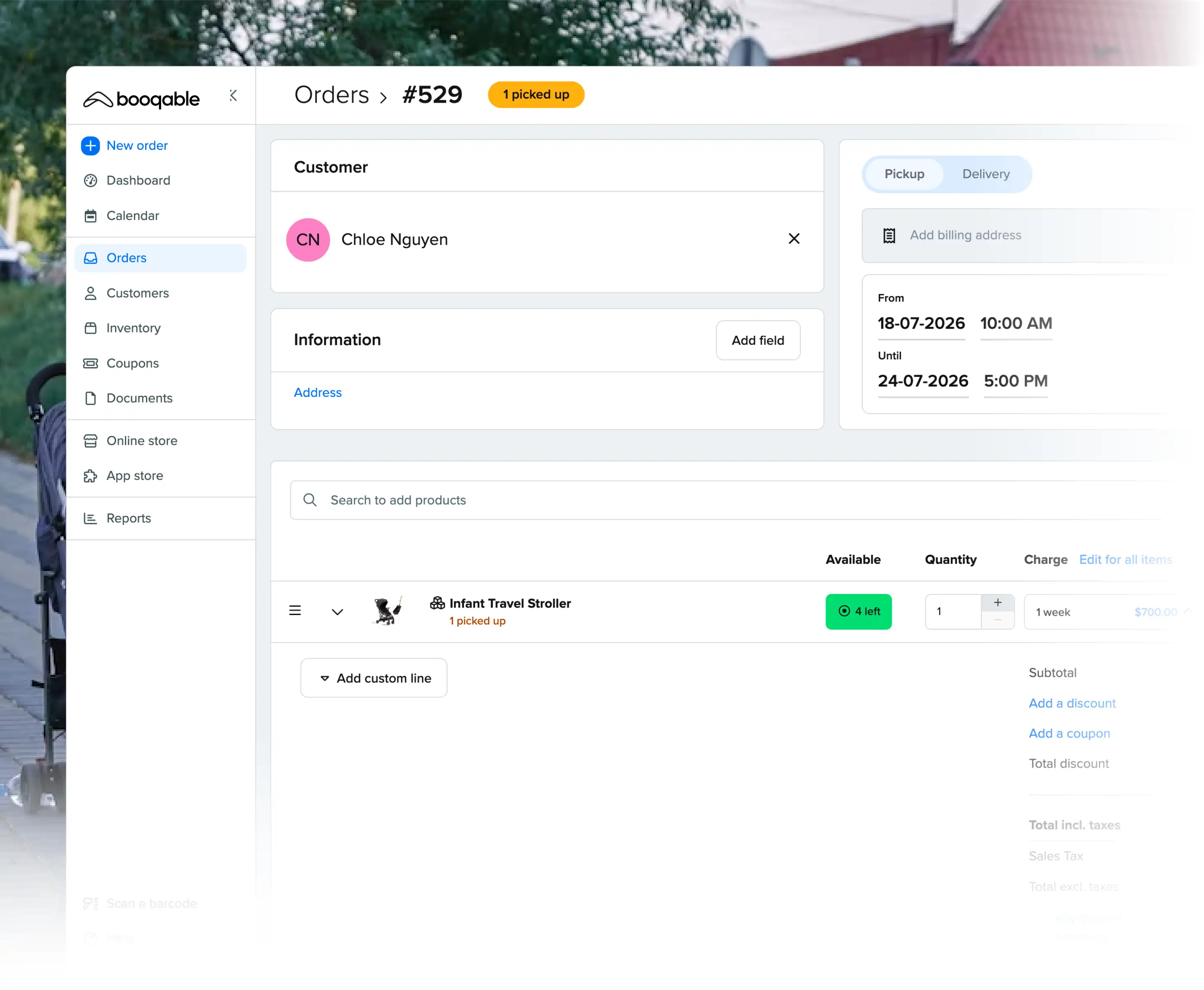Click the Add field button

pos(757,340)
